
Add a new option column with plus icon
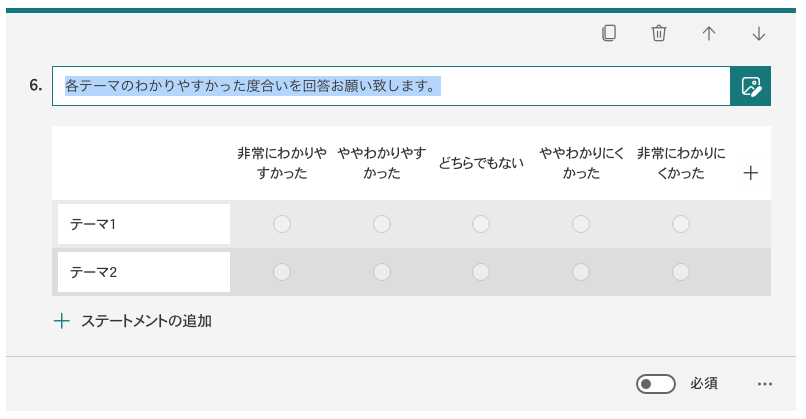pyautogui.click(x=750, y=173)
